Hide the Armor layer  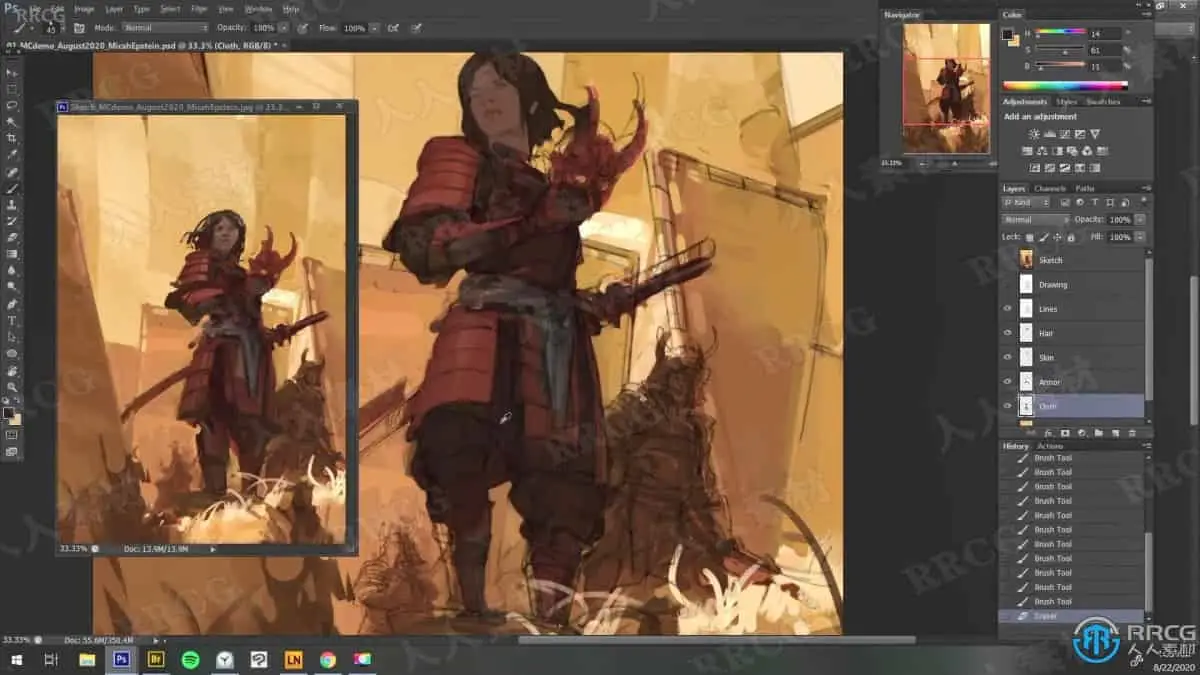(x=1008, y=382)
